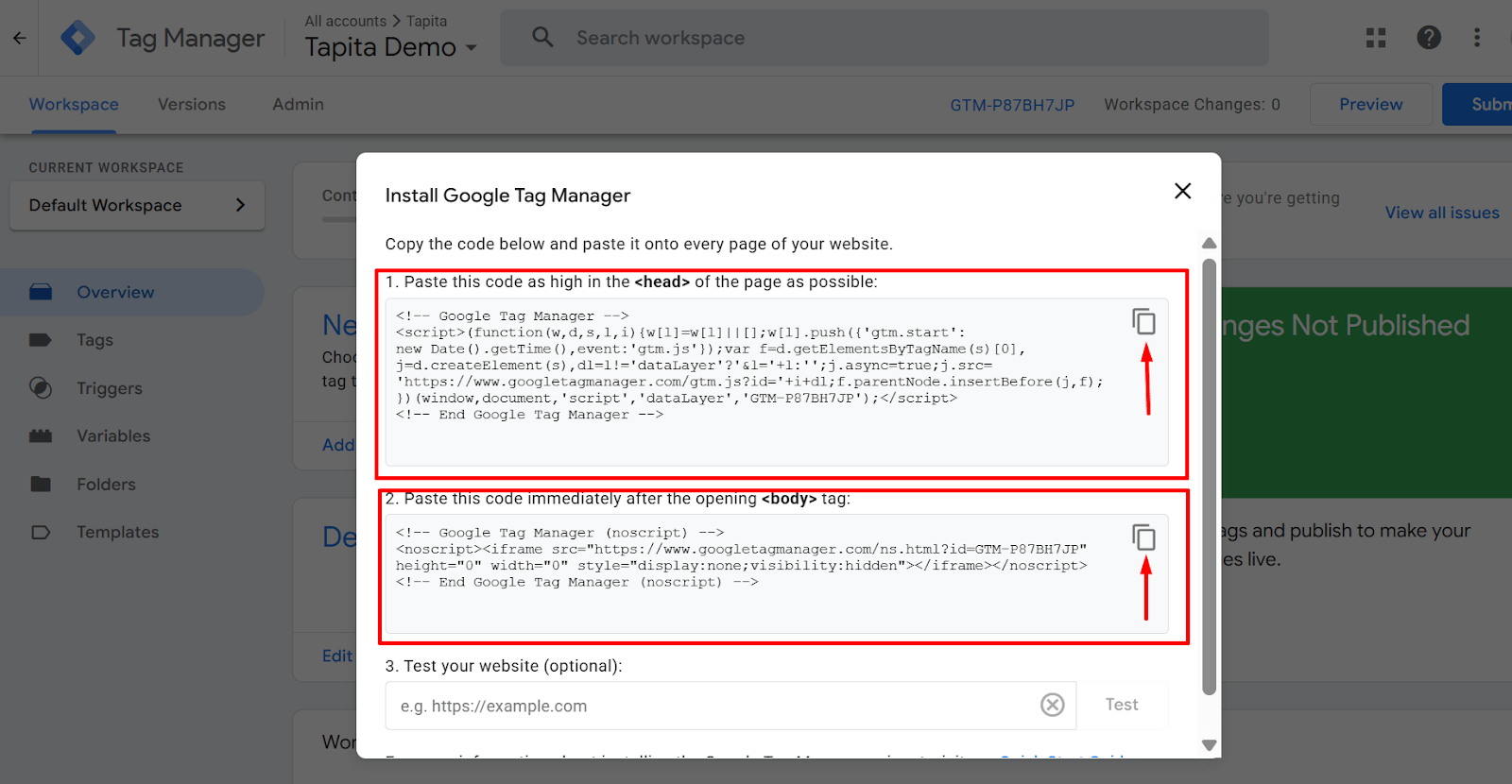Click the Variables sidebar icon

tap(41, 435)
